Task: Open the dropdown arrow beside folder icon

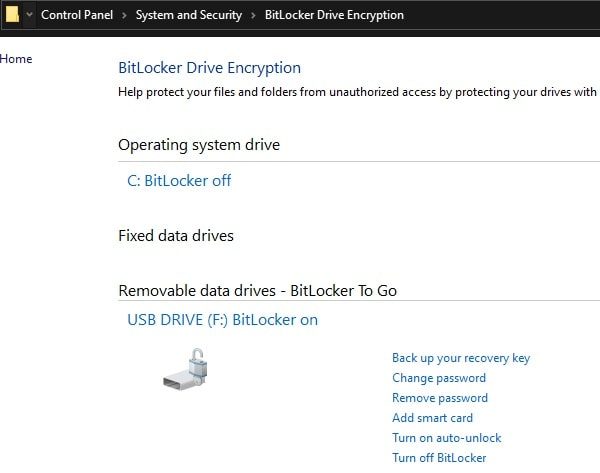Action: pyautogui.click(x=29, y=15)
